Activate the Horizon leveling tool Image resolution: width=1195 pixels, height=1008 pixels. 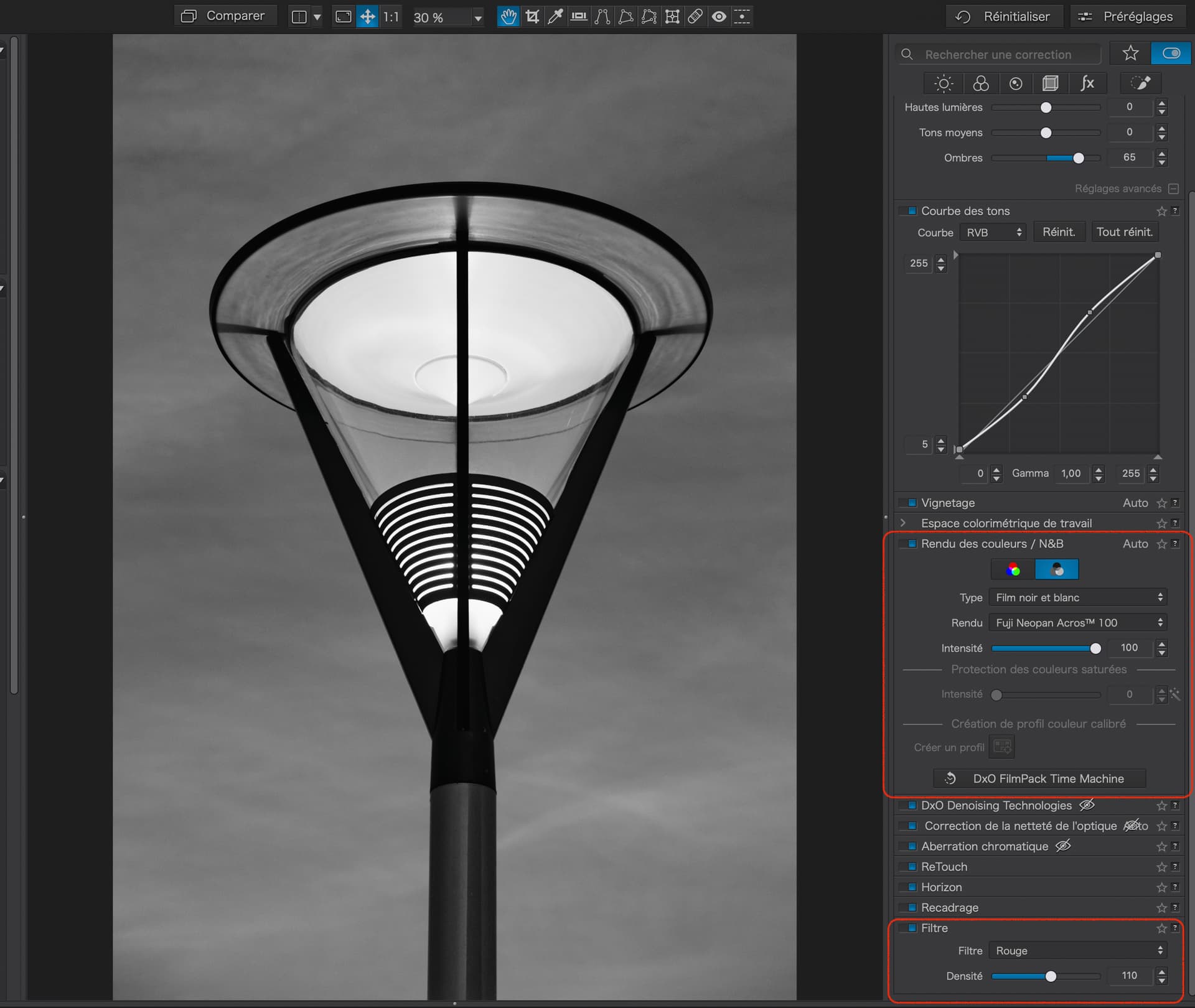tap(579, 17)
